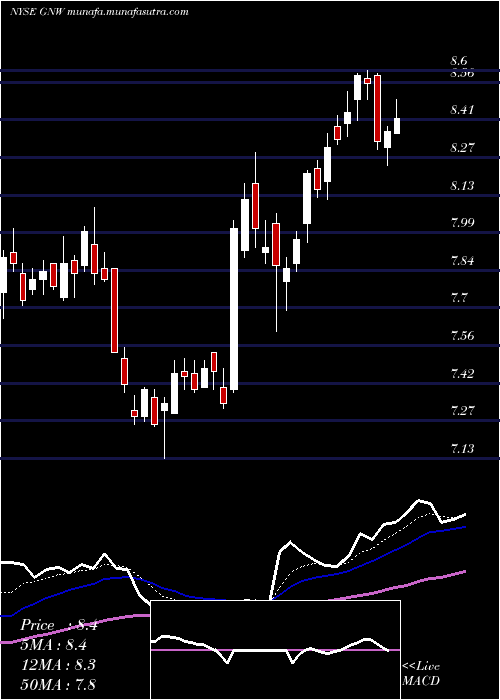Click the 8.13 price axis label
Viewport: 500px width, 700px height.
pyautogui.click(x=462, y=185)
